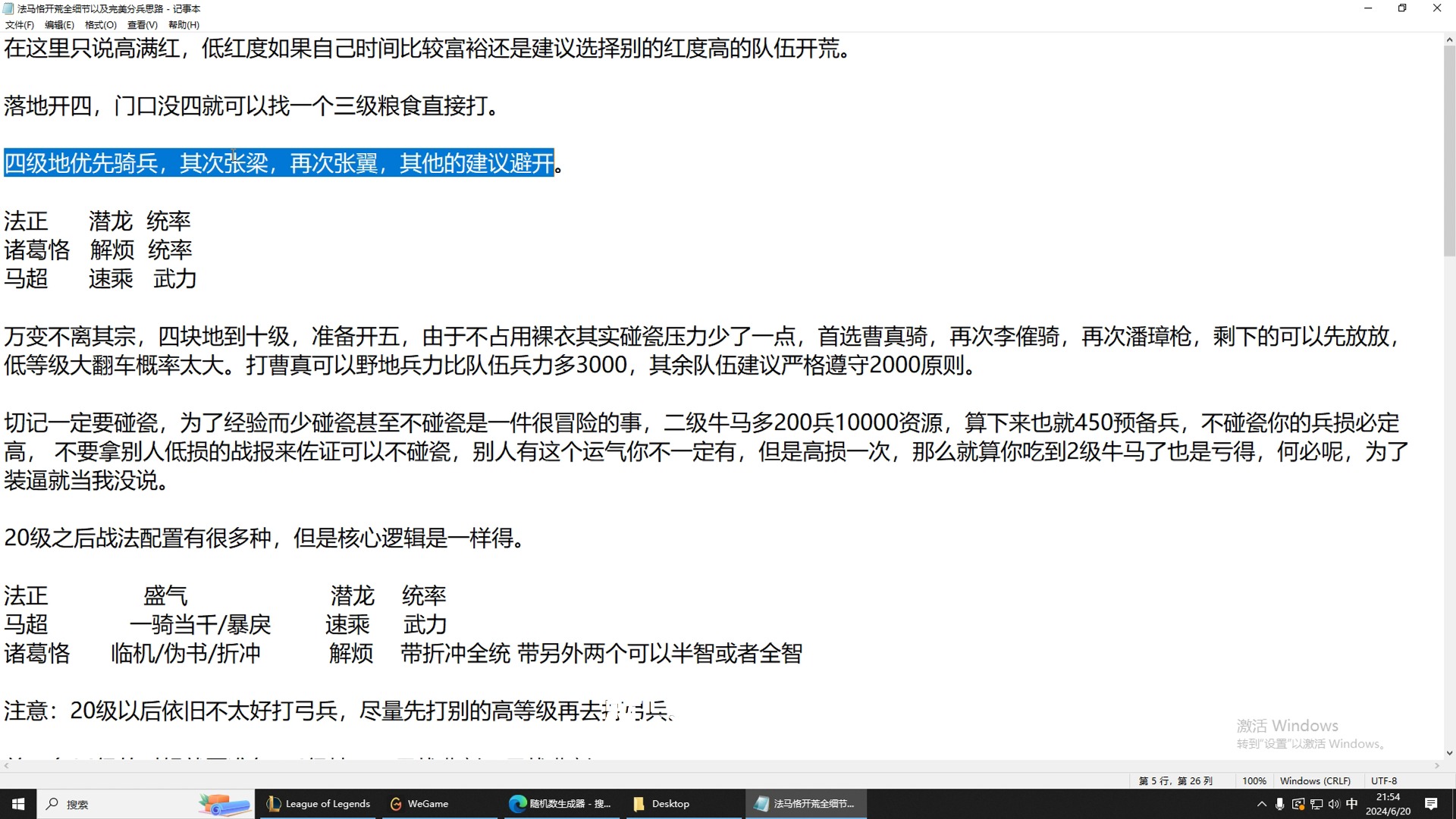
Task: Open the network status tray icon
Action: tap(1316, 804)
